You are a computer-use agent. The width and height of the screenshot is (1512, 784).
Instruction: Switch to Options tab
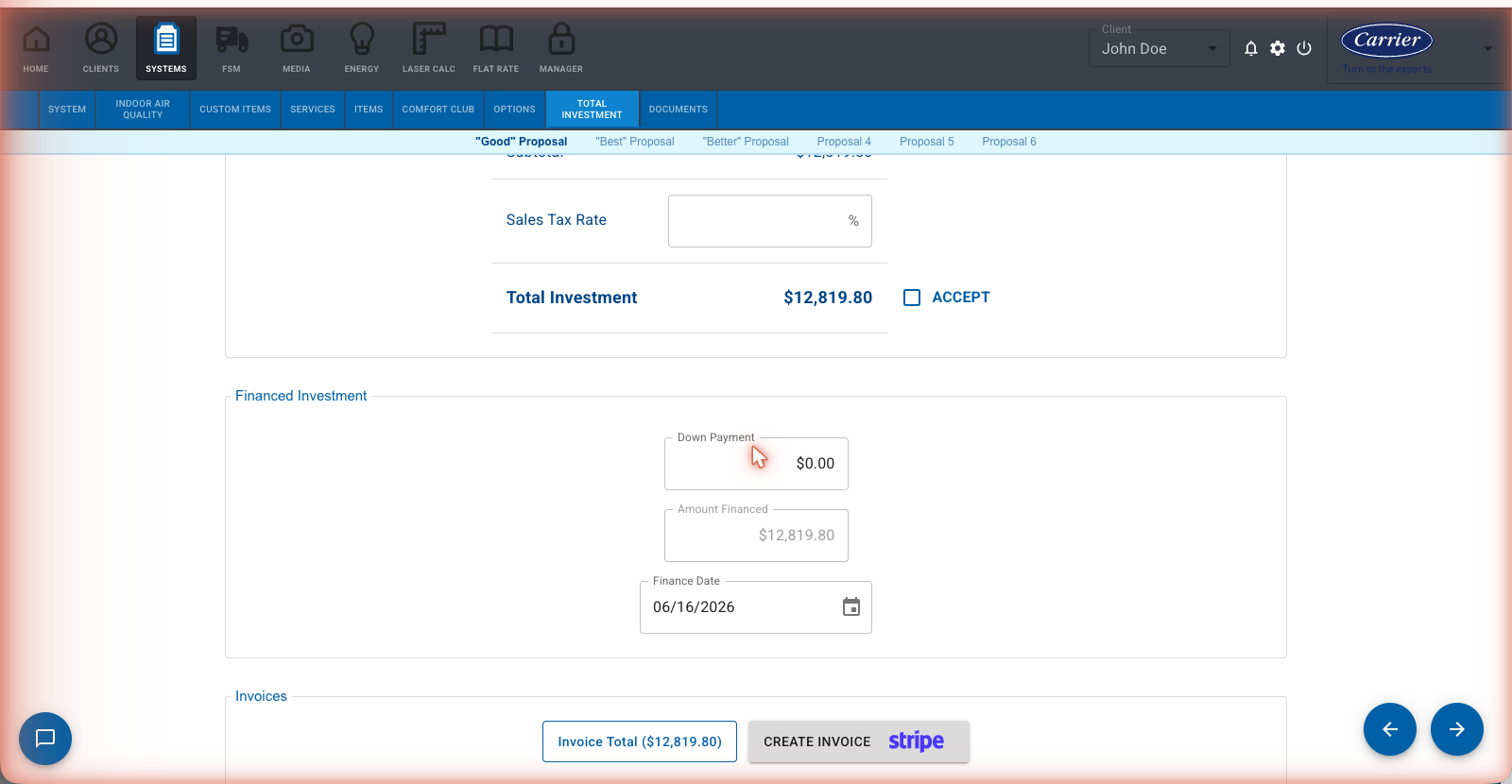tap(514, 110)
